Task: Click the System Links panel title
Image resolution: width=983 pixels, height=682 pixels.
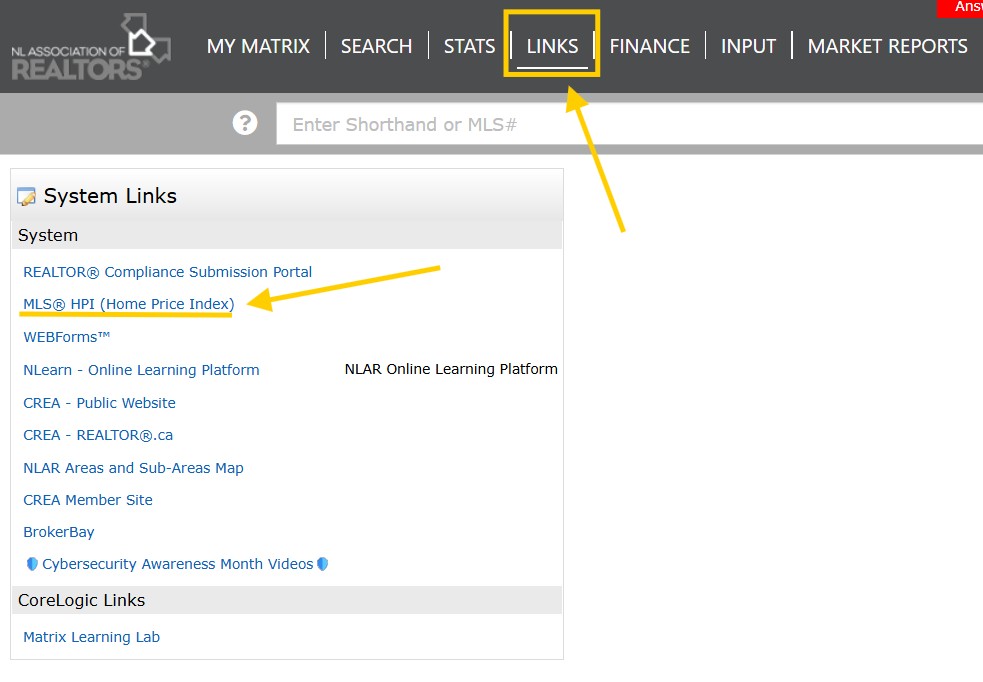Action: click(110, 196)
